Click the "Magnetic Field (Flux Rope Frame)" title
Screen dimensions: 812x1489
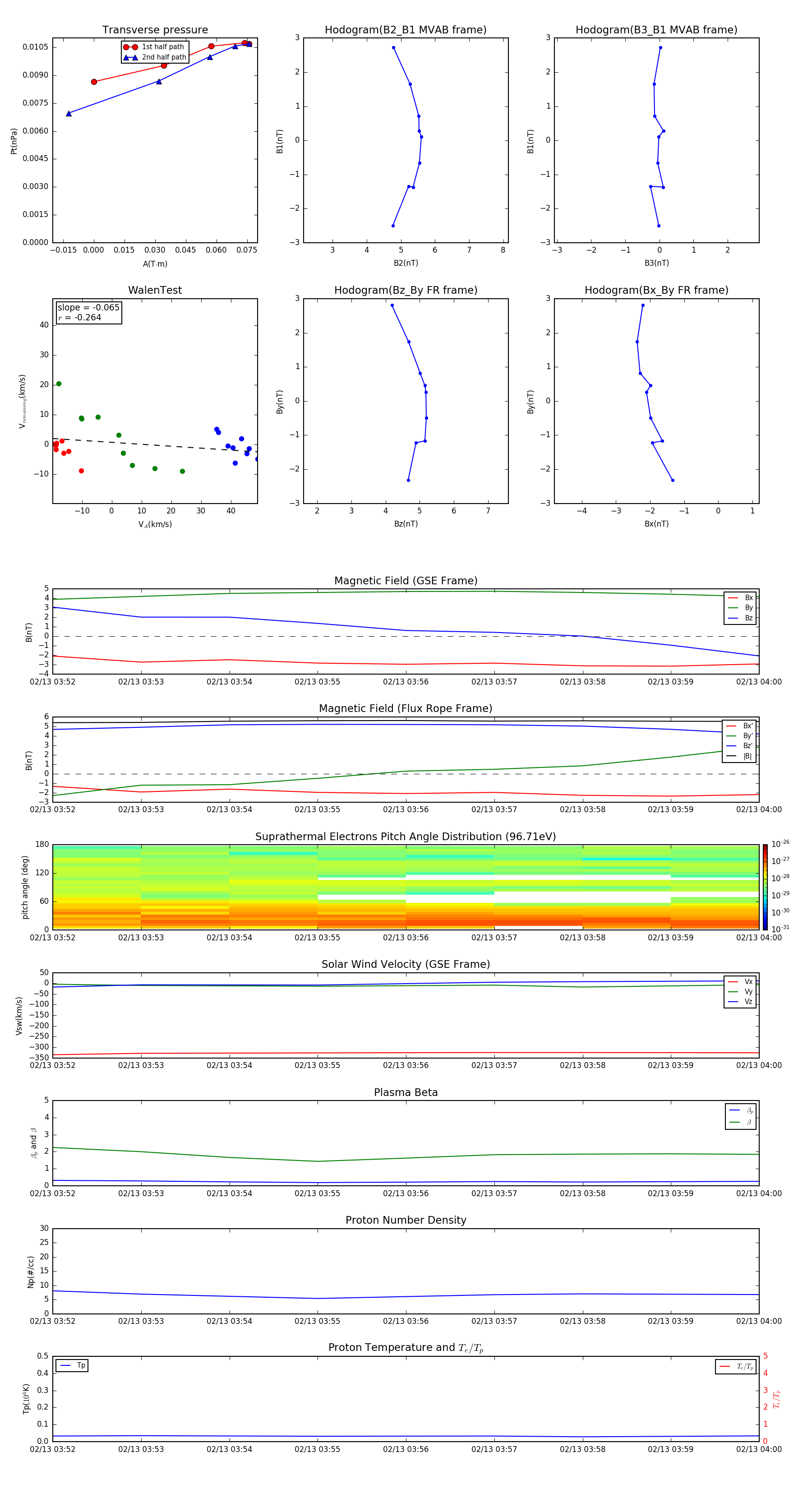[x=405, y=709]
